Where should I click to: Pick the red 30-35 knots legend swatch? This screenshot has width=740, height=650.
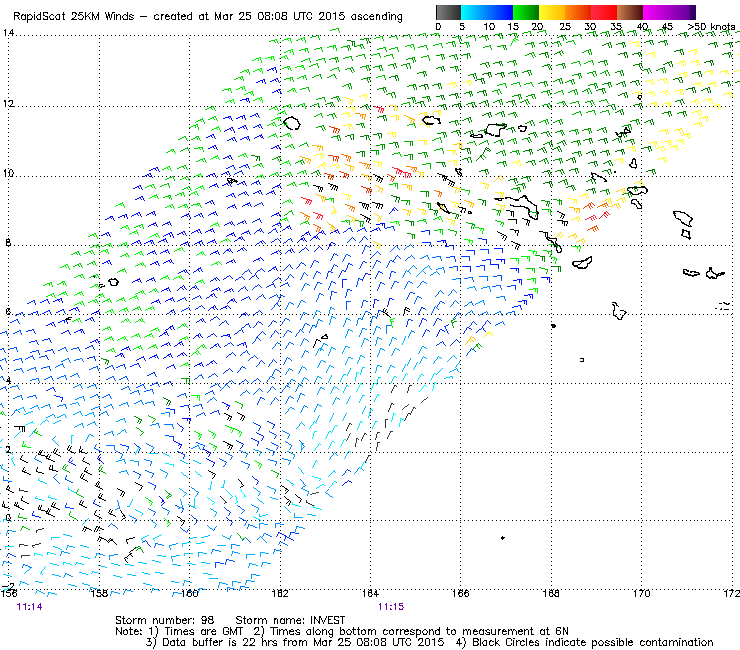pyautogui.click(x=604, y=12)
